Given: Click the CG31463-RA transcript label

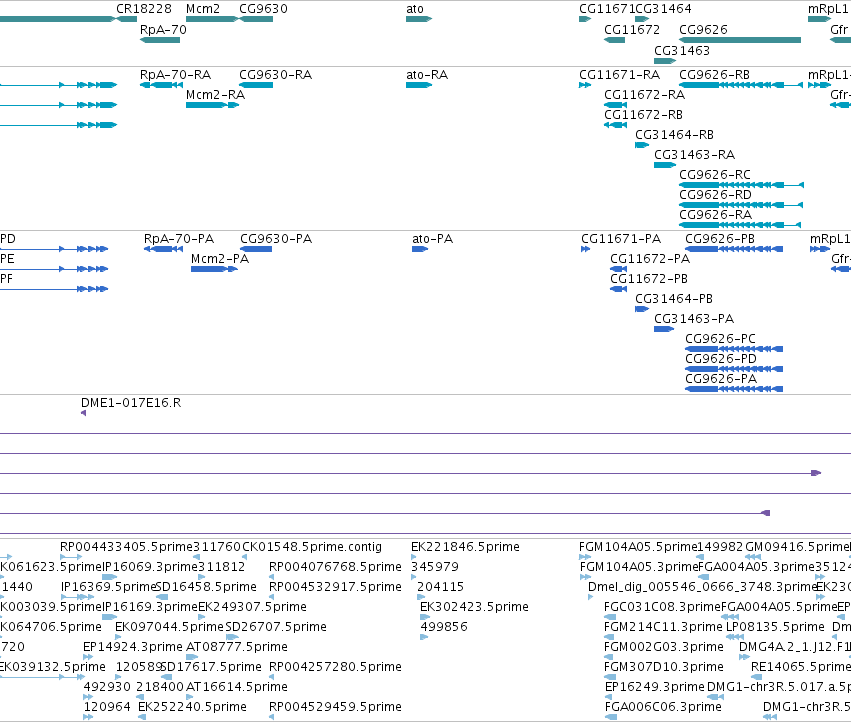Looking at the screenshot, I should coord(695,155).
